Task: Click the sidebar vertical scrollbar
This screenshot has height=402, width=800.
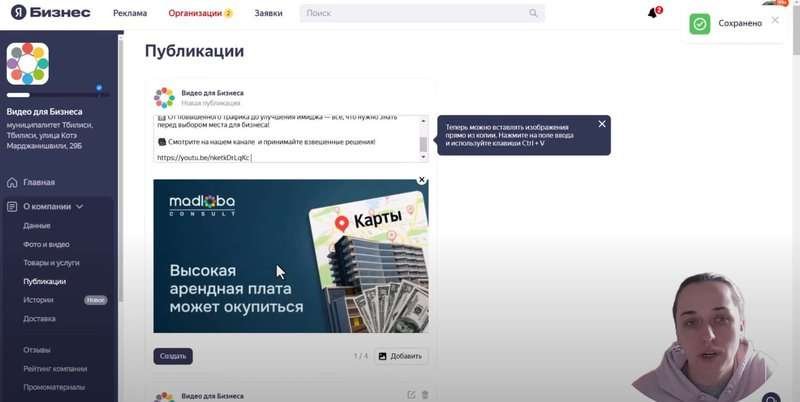Action: [120, 168]
